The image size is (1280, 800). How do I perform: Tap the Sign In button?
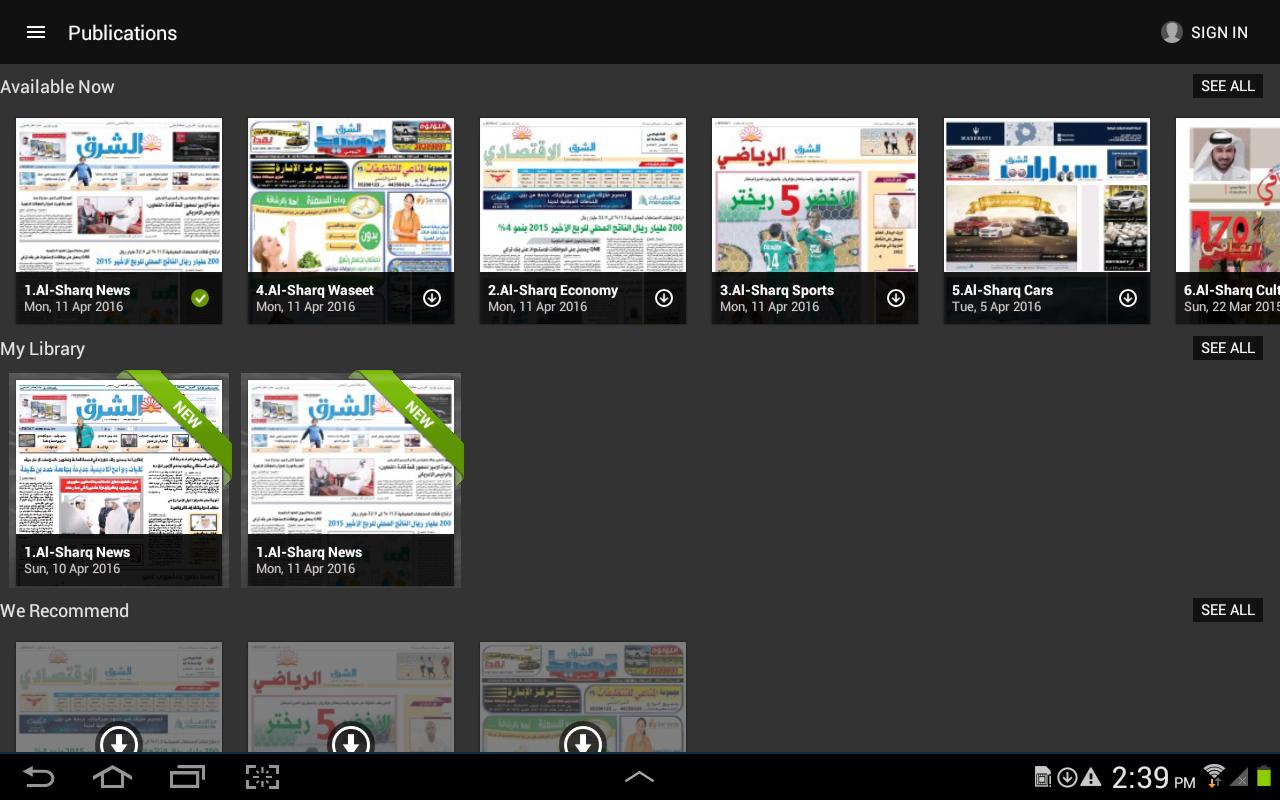coord(1205,32)
